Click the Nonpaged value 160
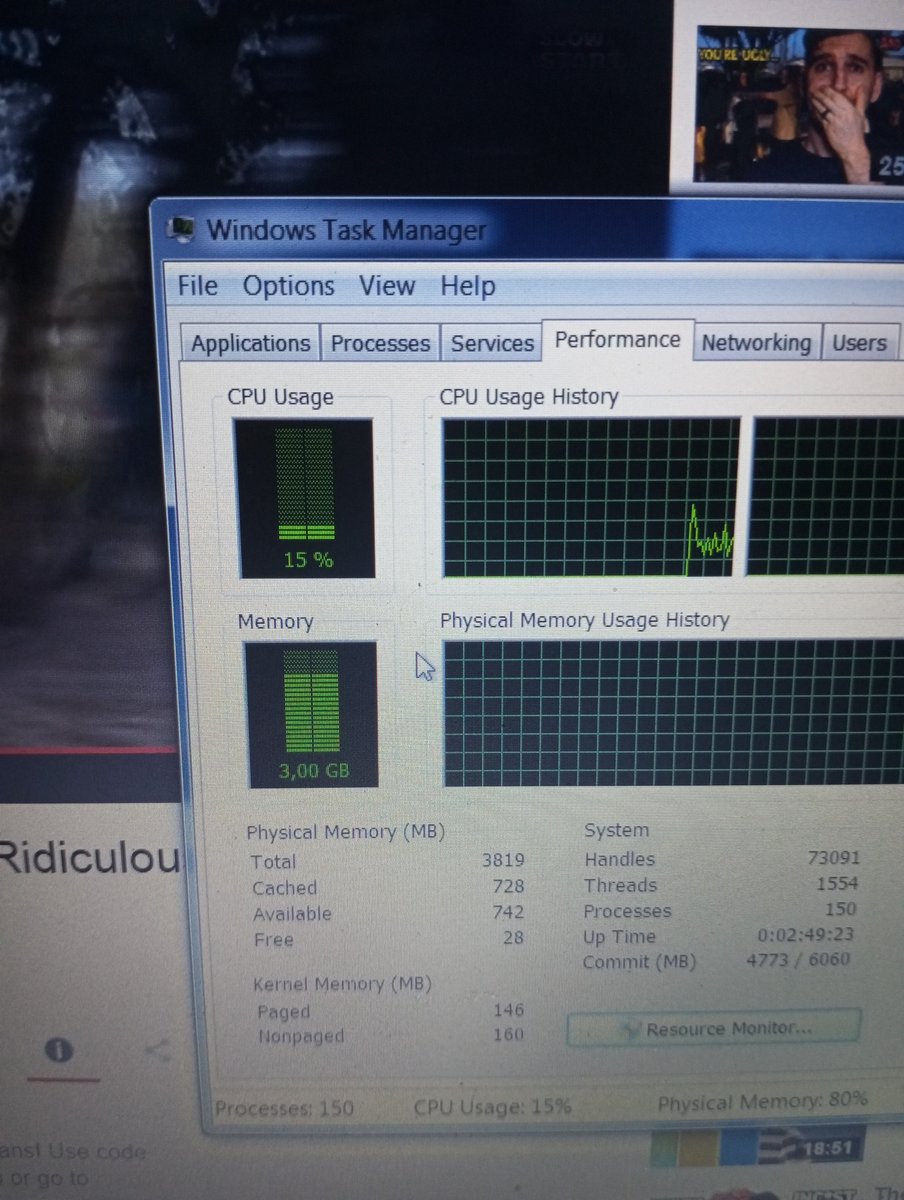Viewport: 904px width, 1200px height. 509,1034
